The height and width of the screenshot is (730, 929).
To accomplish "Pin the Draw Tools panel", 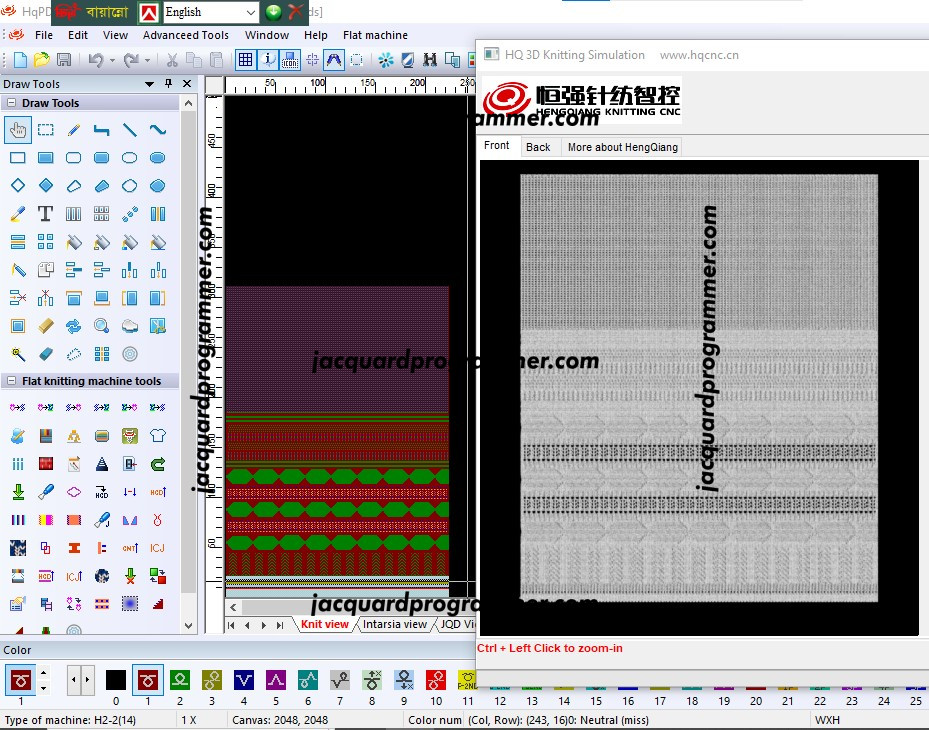I will [x=169, y=84].
